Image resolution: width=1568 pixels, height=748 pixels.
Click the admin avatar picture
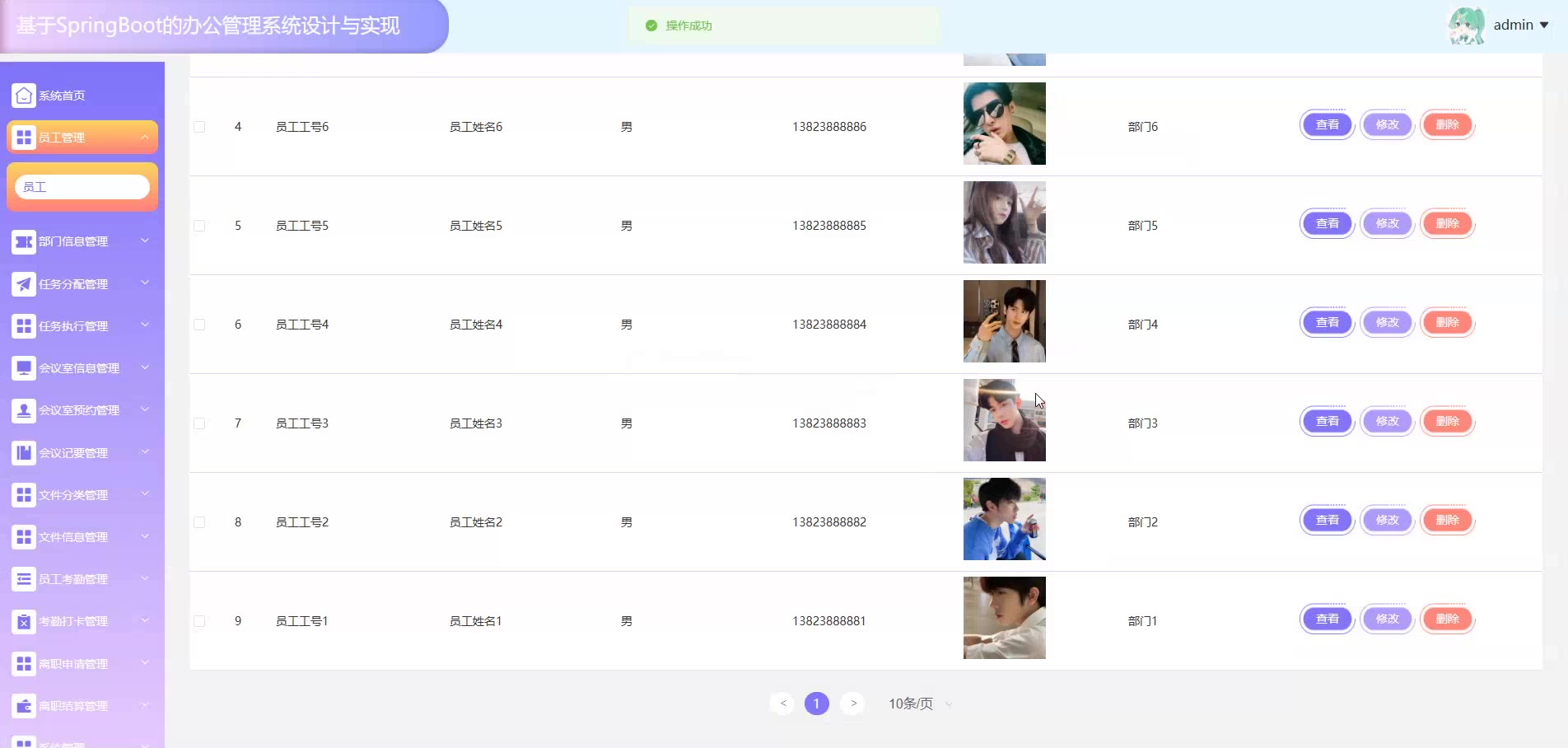point(1467,26)
